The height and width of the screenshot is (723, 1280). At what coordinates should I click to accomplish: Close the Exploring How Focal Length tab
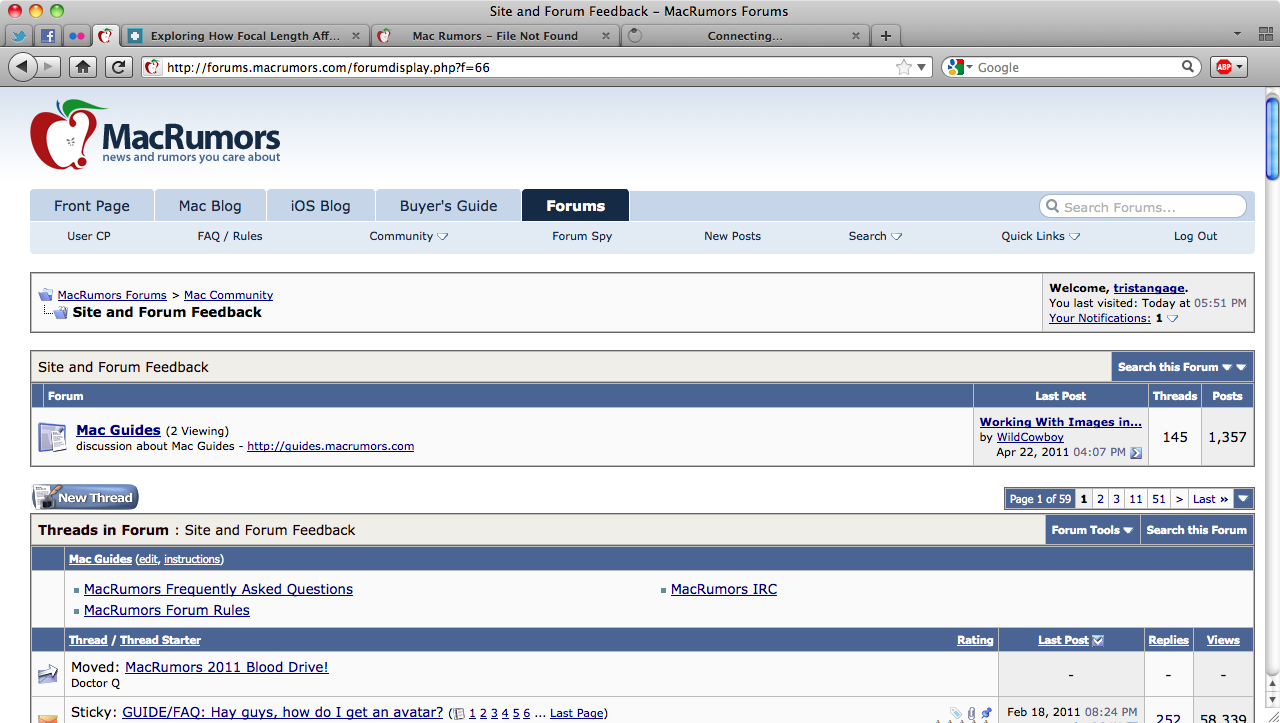click(357, 36)
